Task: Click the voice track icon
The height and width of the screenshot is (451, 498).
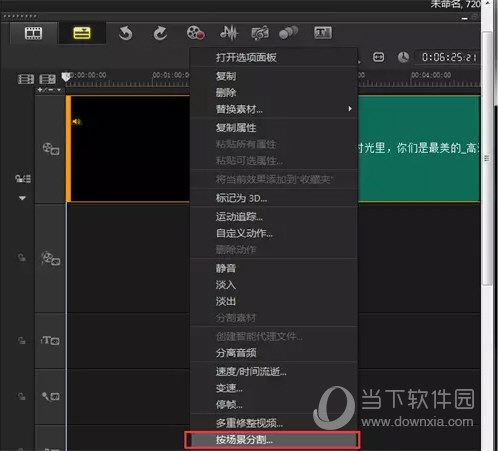Action: click(51, 396)
